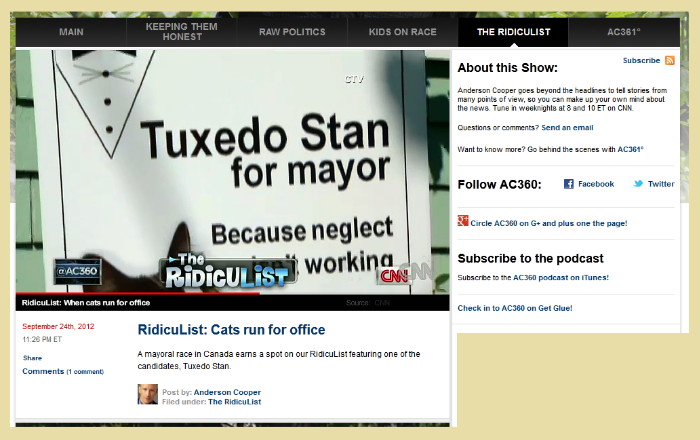Open the AC361° tab

point(624,32)
